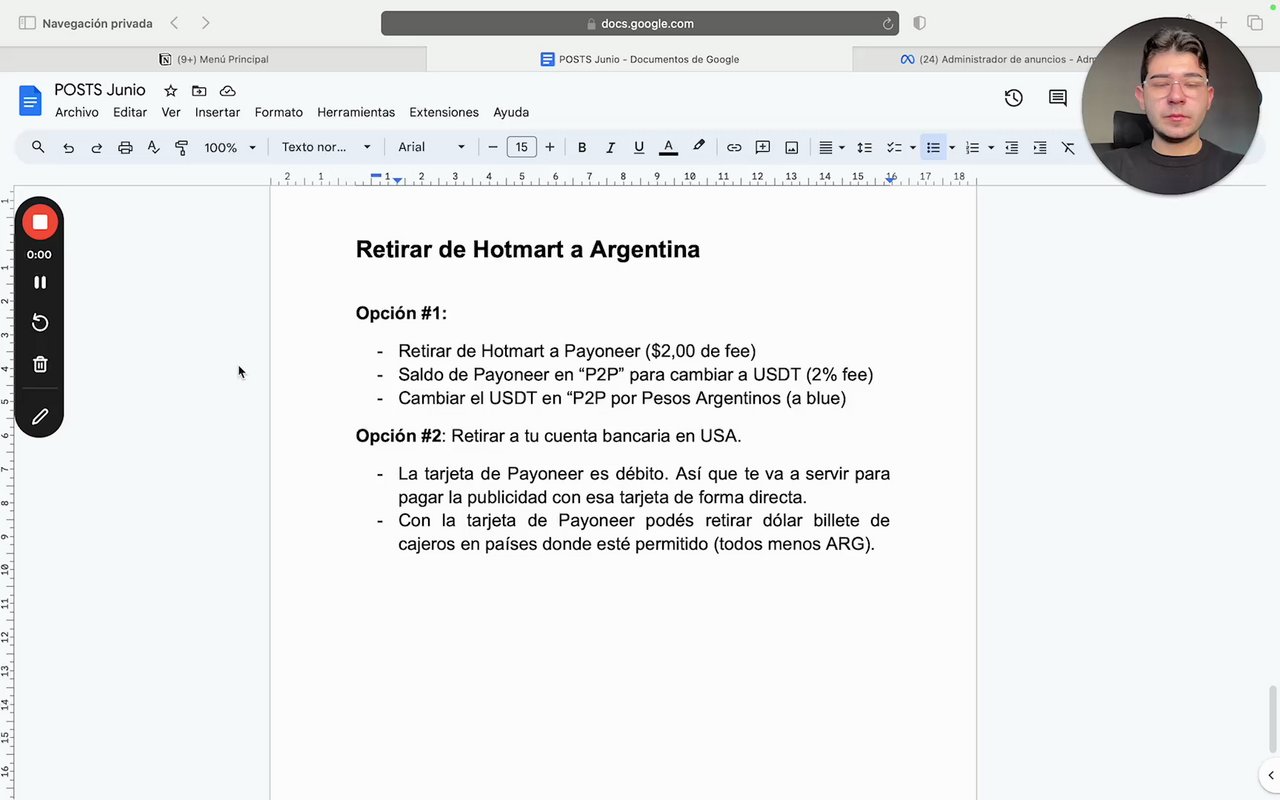Print the document

point(125,147)
